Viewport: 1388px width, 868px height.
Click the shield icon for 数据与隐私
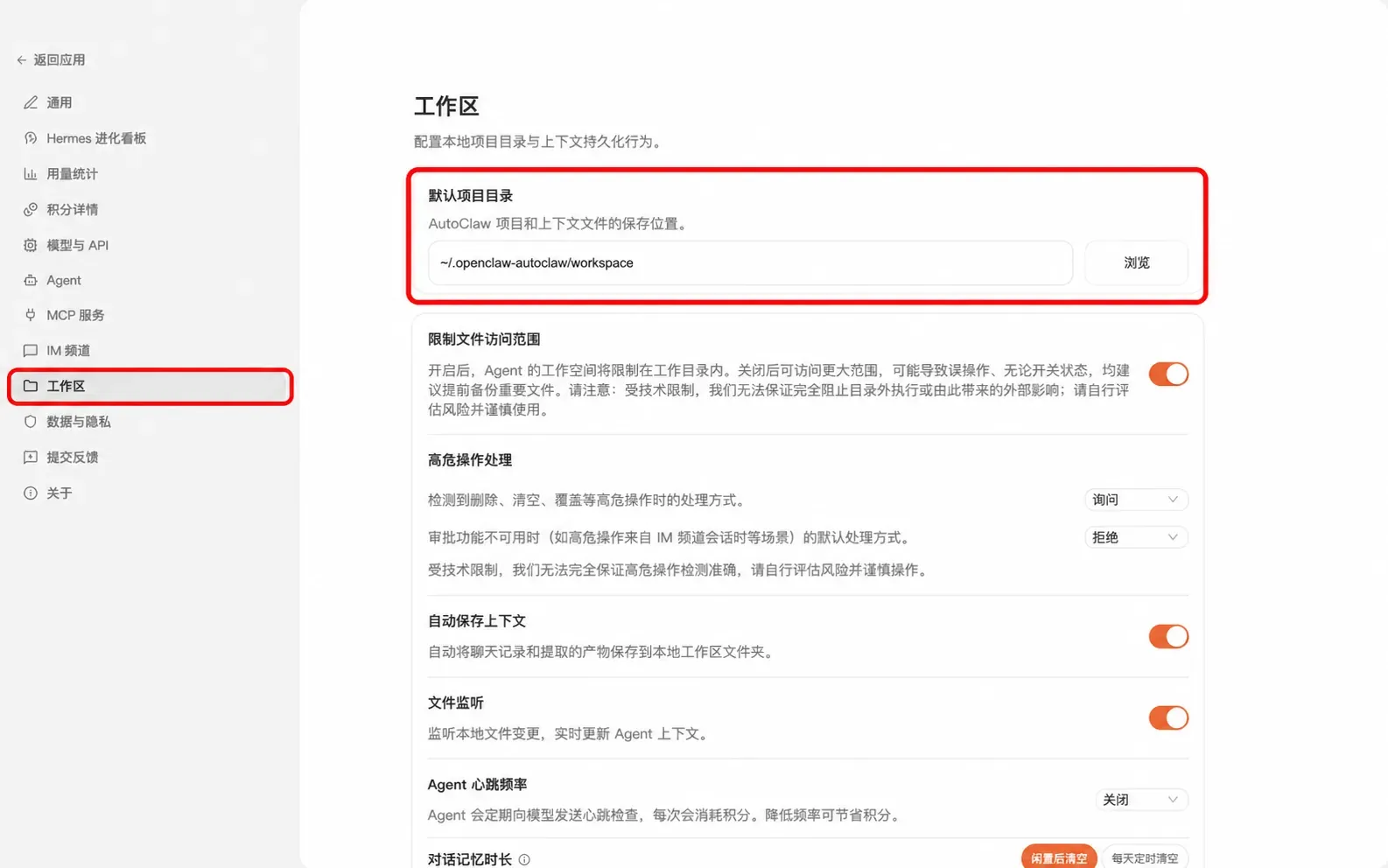pyautogui.click(x=31, y=422)
